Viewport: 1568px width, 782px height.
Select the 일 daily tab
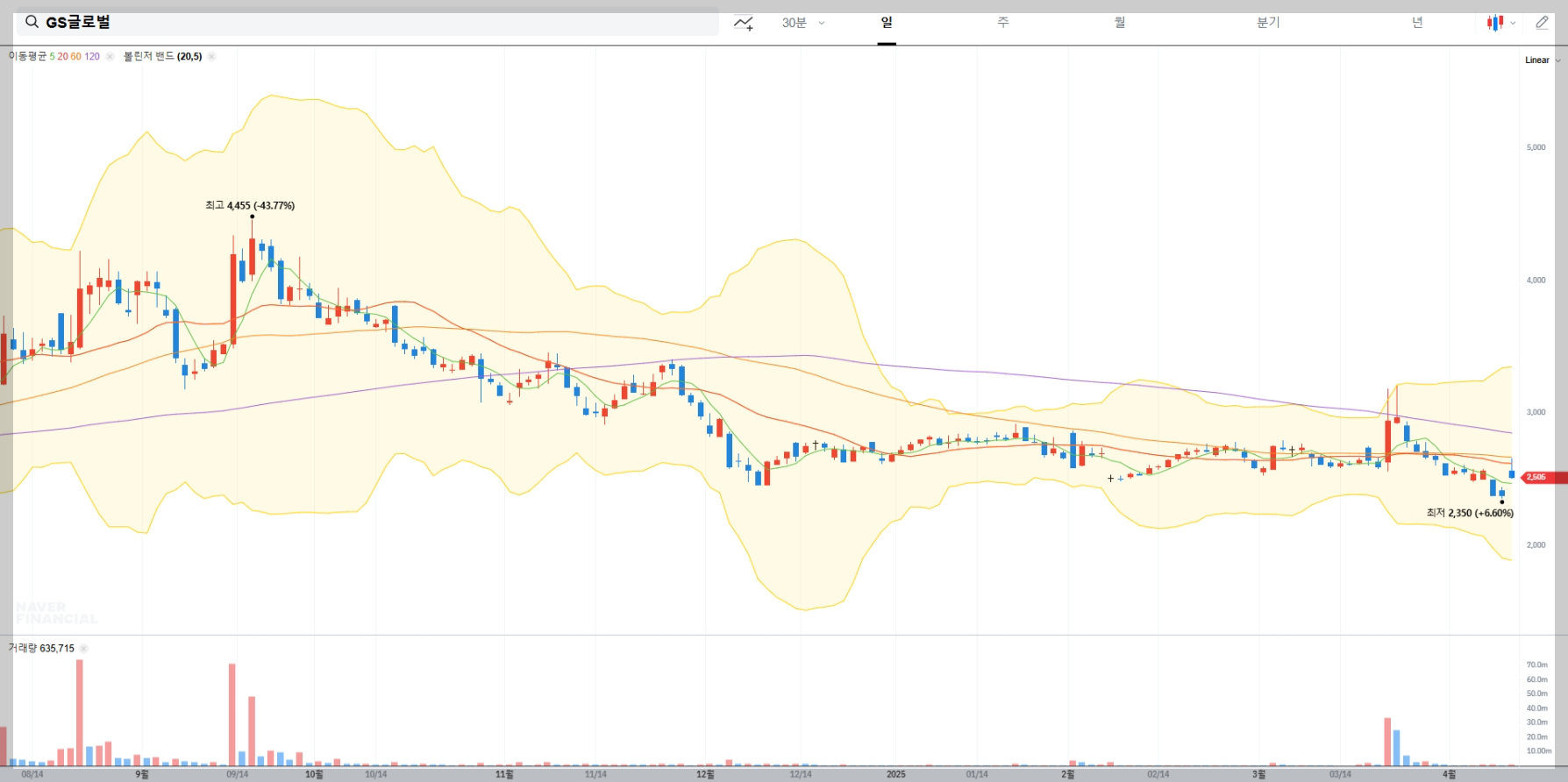[x=887, y=23]
